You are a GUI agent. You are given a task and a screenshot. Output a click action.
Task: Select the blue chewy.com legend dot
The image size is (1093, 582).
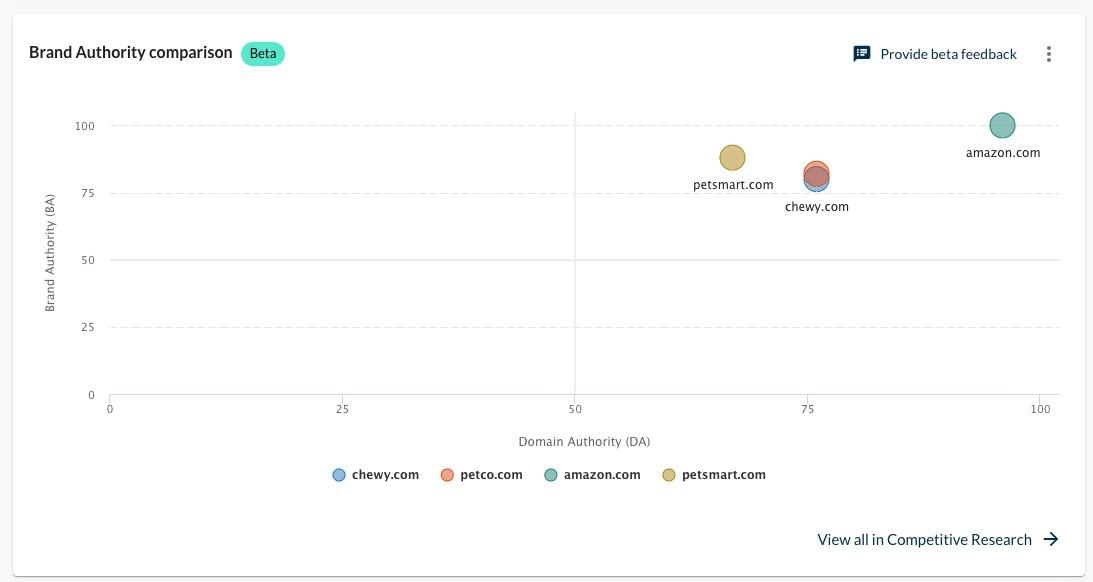point(338,474)
